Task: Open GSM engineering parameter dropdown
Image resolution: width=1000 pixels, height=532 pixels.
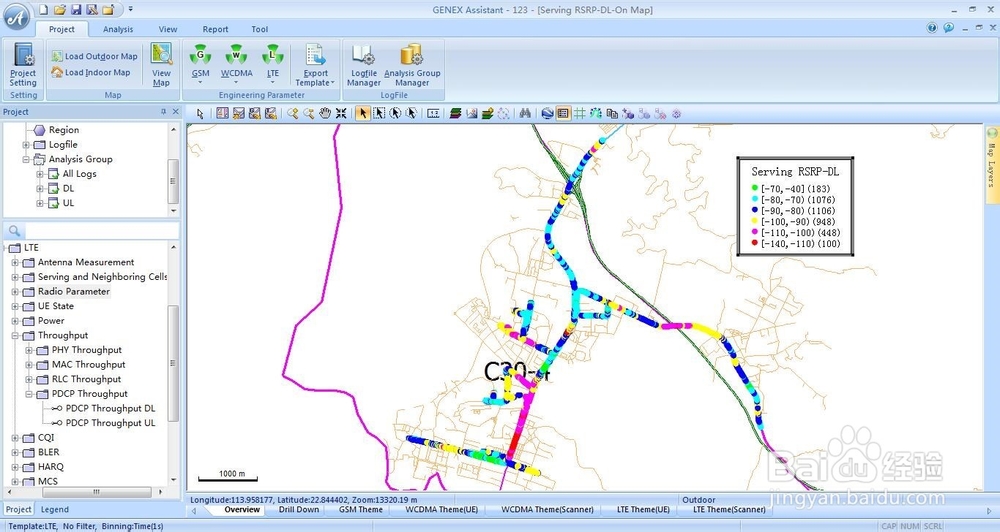Action: tap(200, 65)
